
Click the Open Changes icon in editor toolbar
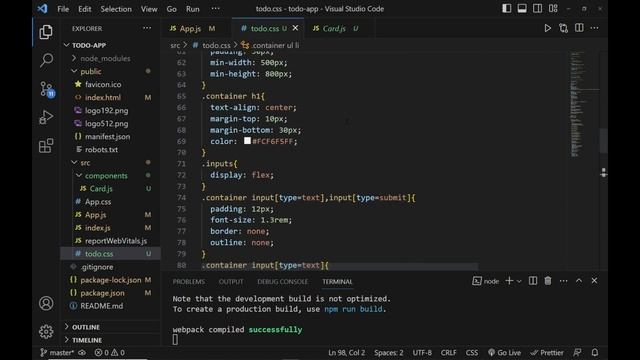pos(563,28)
